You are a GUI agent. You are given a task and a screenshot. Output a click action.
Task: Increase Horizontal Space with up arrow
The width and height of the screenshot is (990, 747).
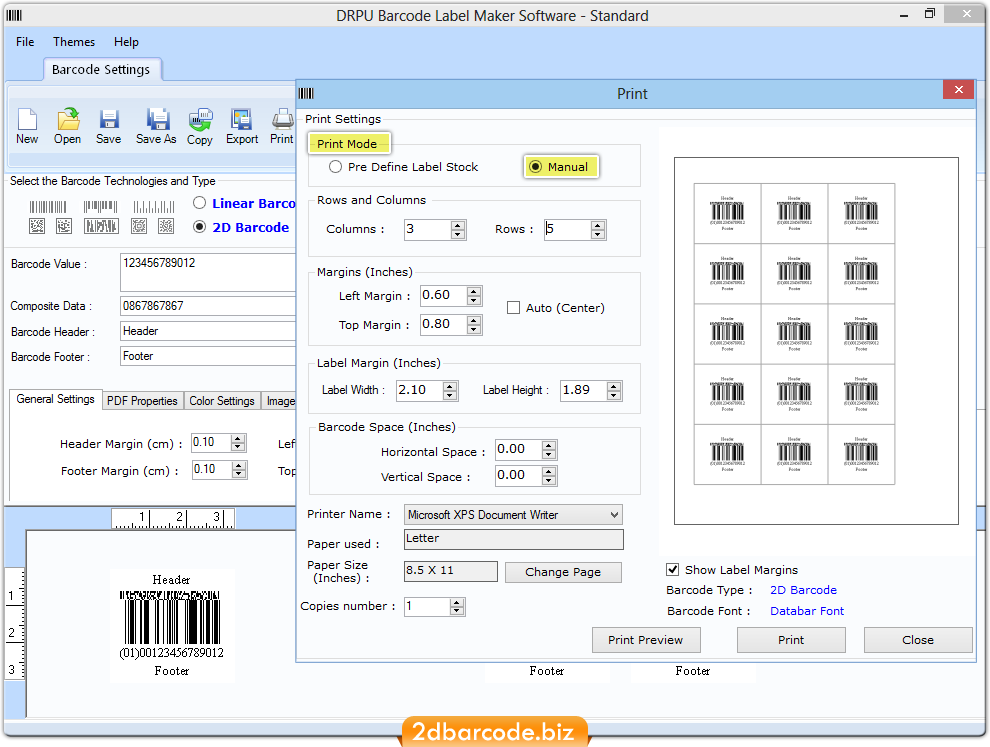(549, 445)
